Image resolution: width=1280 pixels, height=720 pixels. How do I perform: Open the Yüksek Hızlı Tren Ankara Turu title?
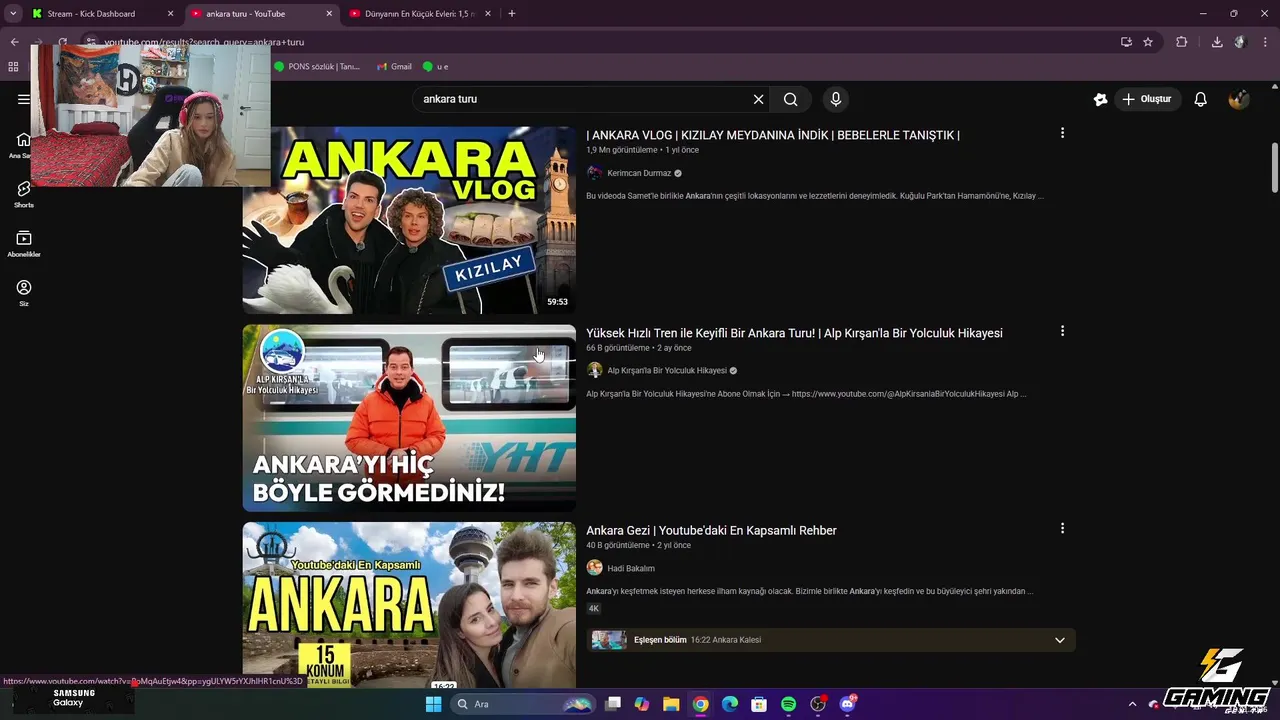point(794,333)
